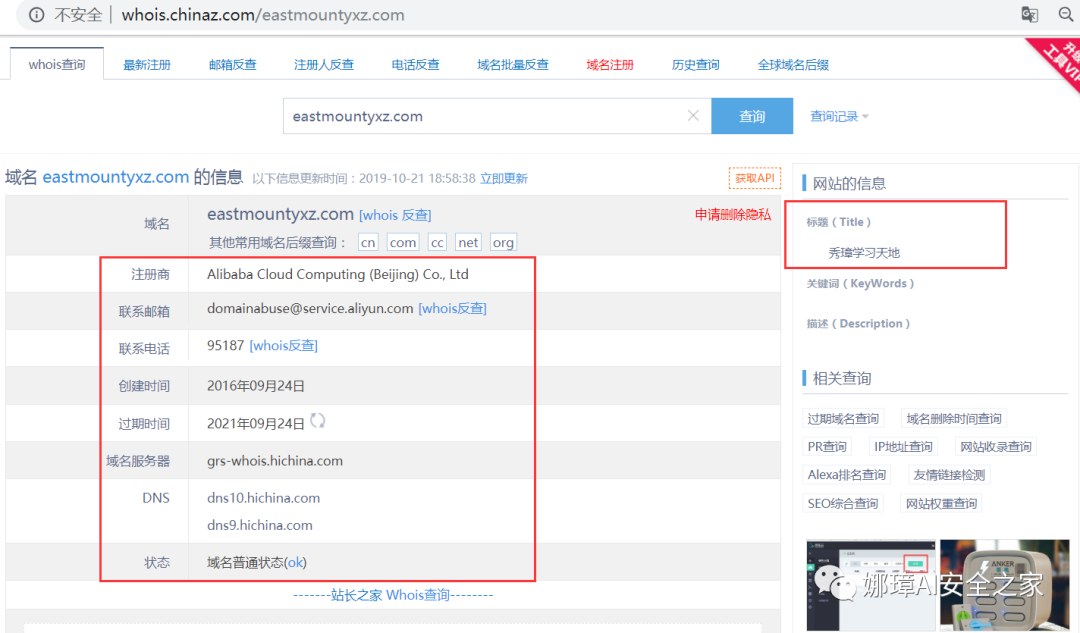Viewport: 1080px width, 633px height.
Task: Select the cc suffix option
Action: tap(437, 242)
